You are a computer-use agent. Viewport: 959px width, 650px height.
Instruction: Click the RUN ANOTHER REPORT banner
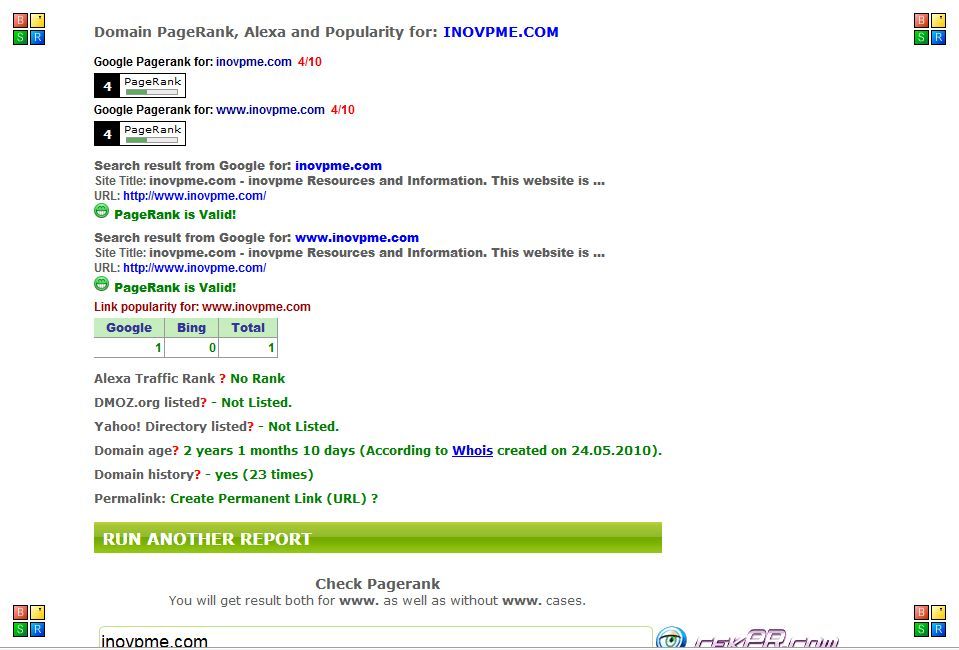(x=378, y=538)
